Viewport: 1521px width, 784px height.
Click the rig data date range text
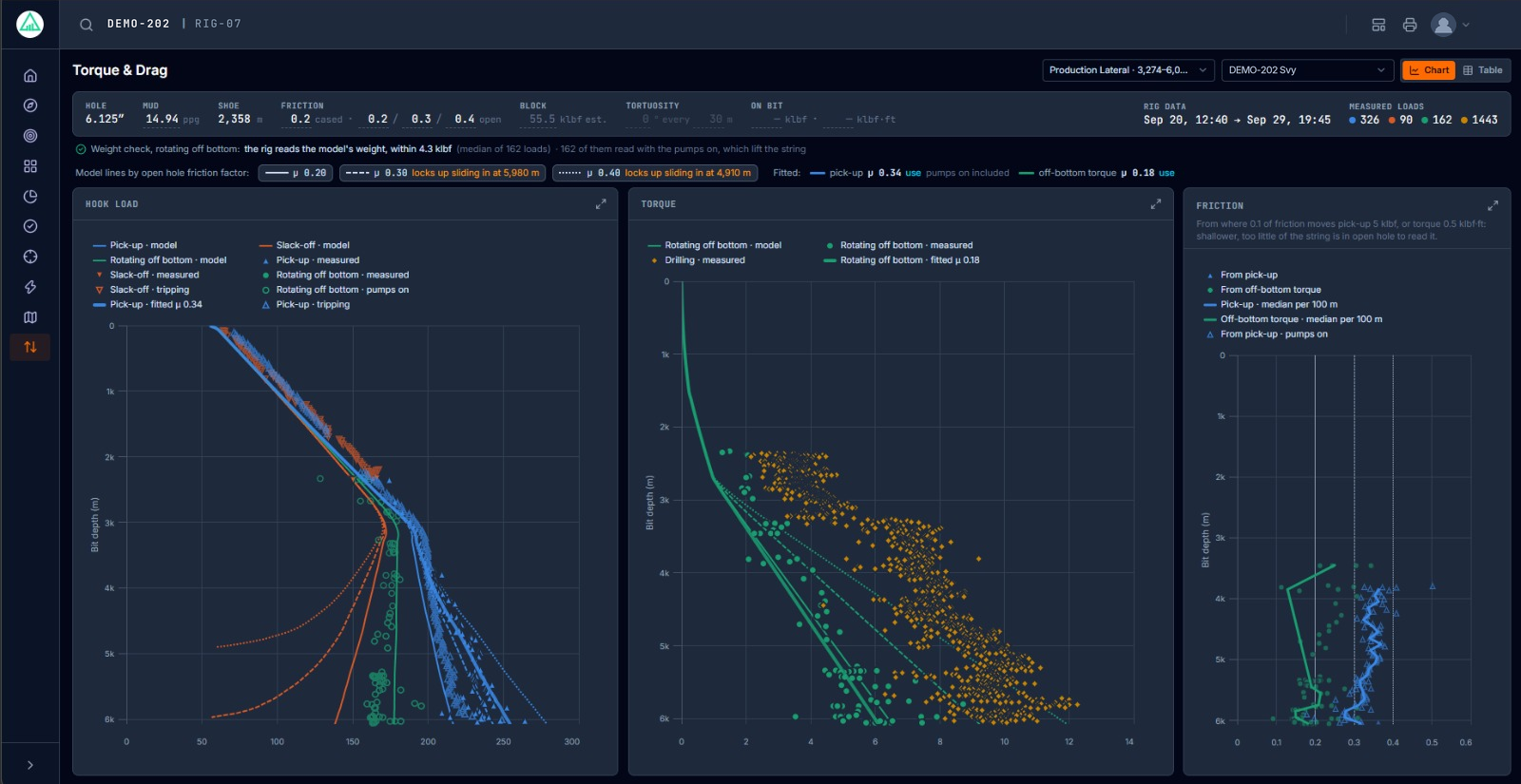1237,120
